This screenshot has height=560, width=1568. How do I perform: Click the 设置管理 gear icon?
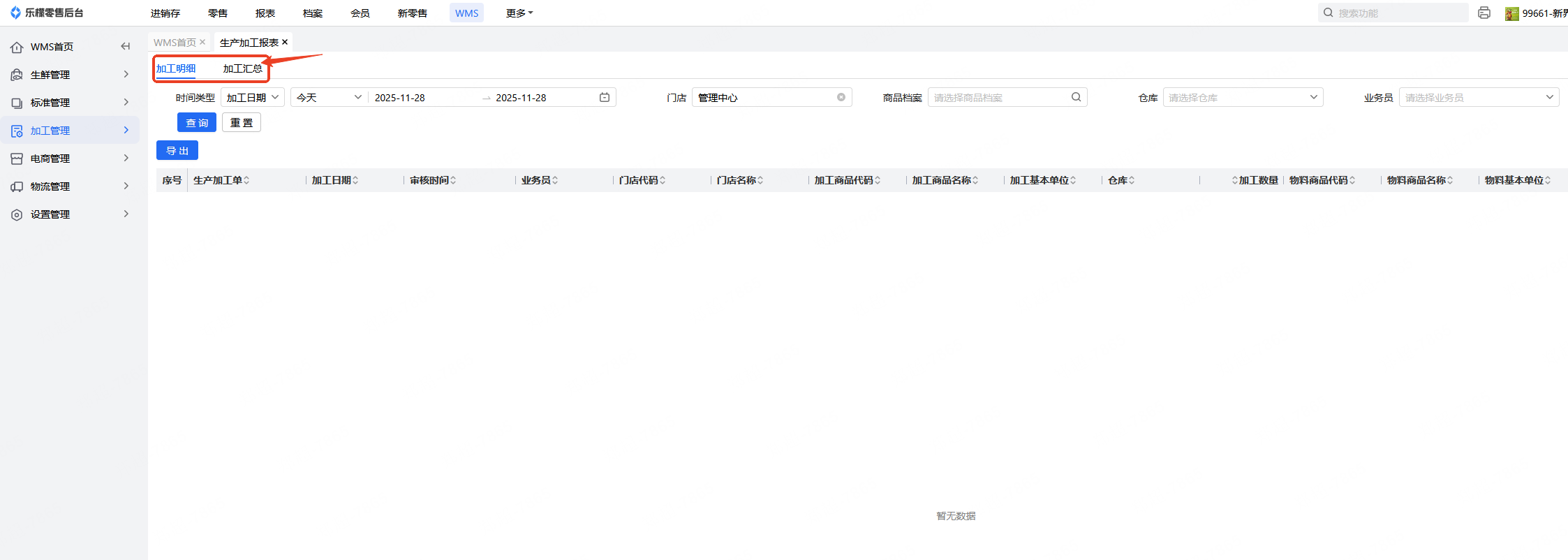[x=17, y=214]
